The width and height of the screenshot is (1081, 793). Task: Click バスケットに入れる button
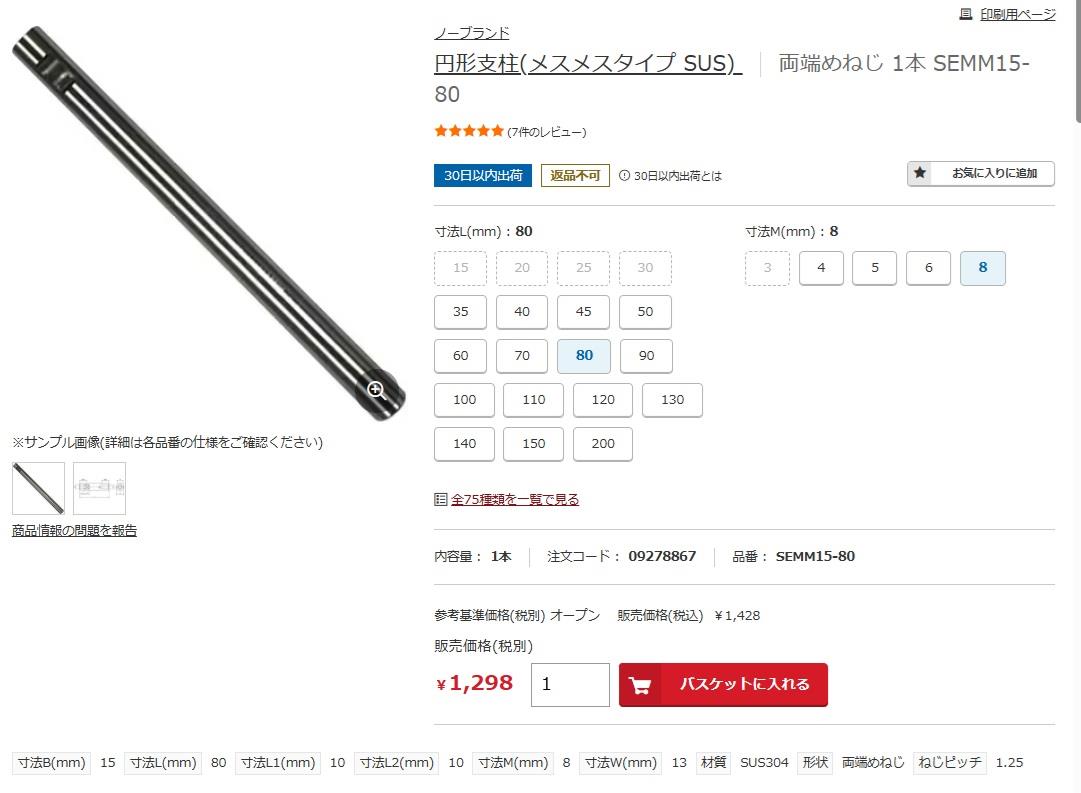pos(723,685)
